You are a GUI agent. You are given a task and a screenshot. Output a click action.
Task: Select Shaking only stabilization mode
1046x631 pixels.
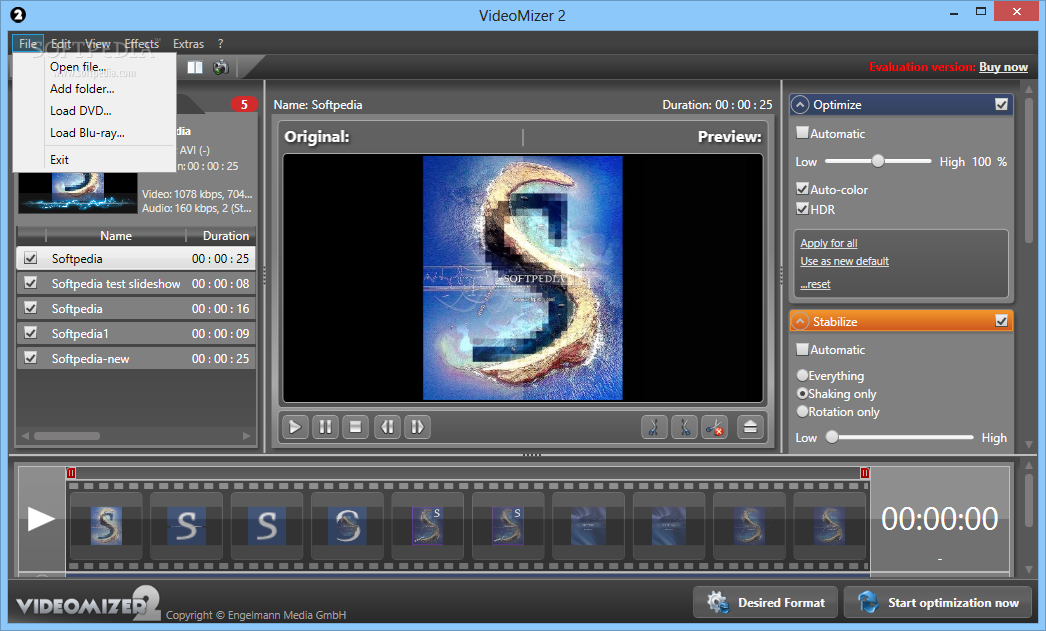(803, 394)
